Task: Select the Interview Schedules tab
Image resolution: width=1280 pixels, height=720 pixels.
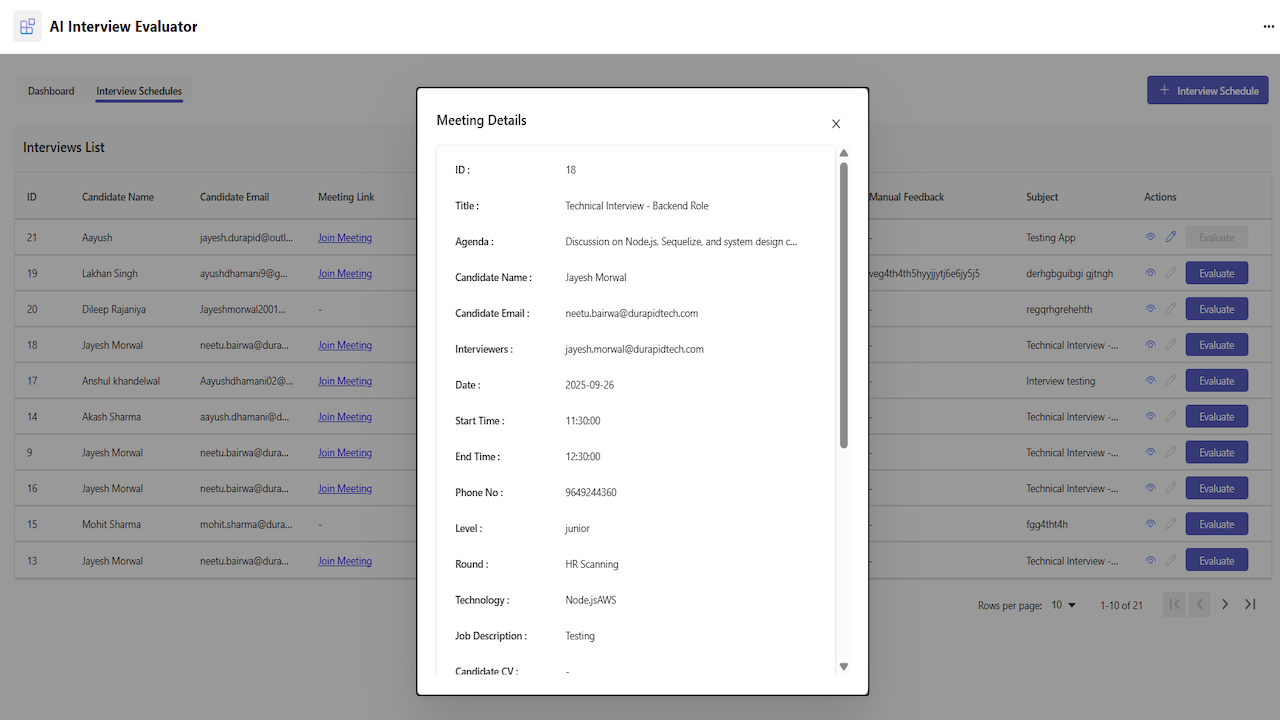Action: [x=139, y=91]
